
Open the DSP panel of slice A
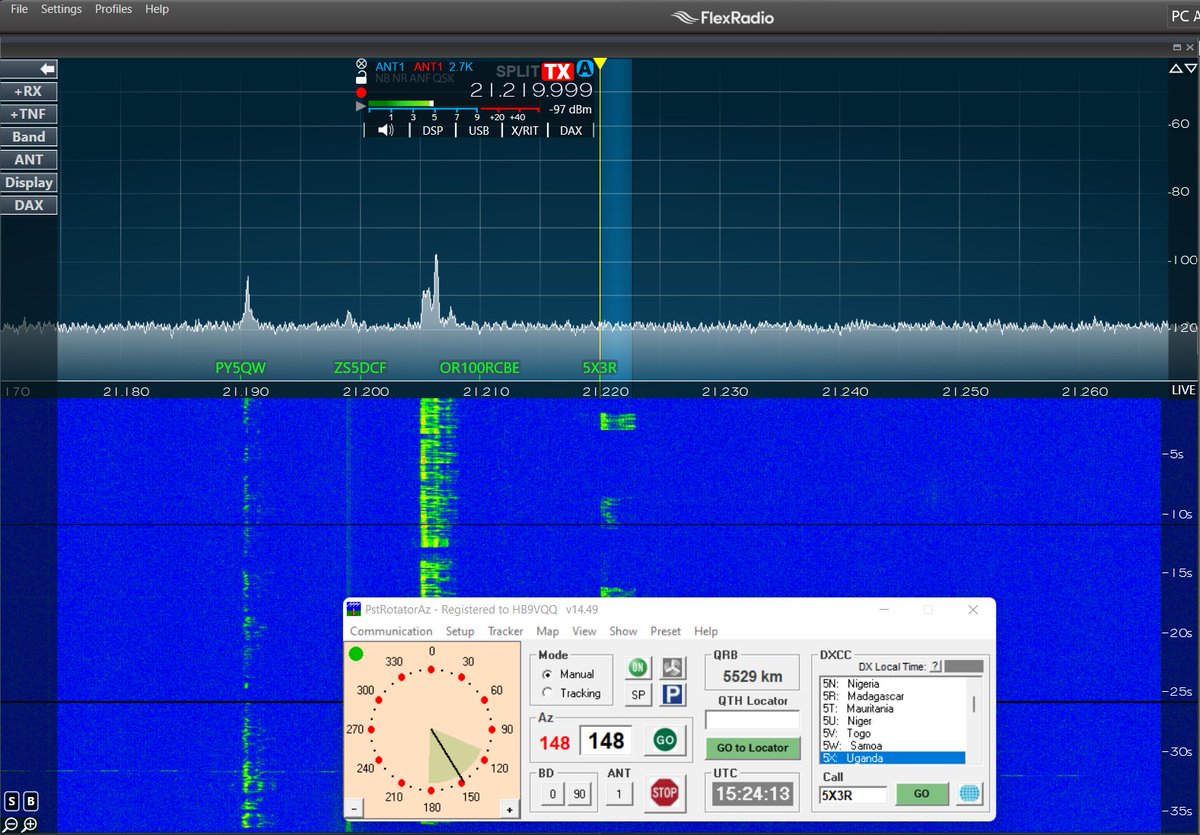click(433, 130)
